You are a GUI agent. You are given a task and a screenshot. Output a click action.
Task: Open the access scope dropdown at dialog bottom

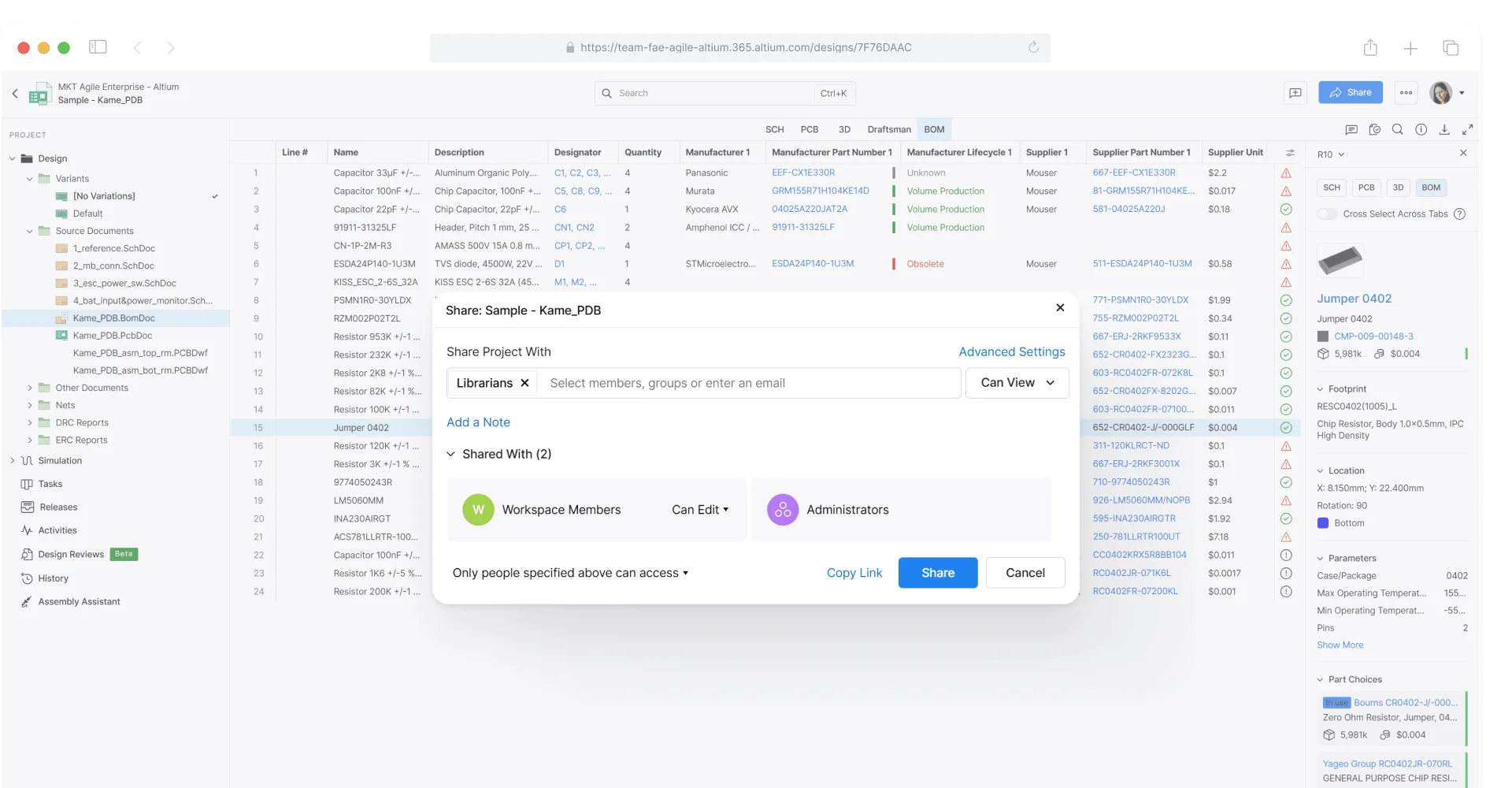point(570,573)
